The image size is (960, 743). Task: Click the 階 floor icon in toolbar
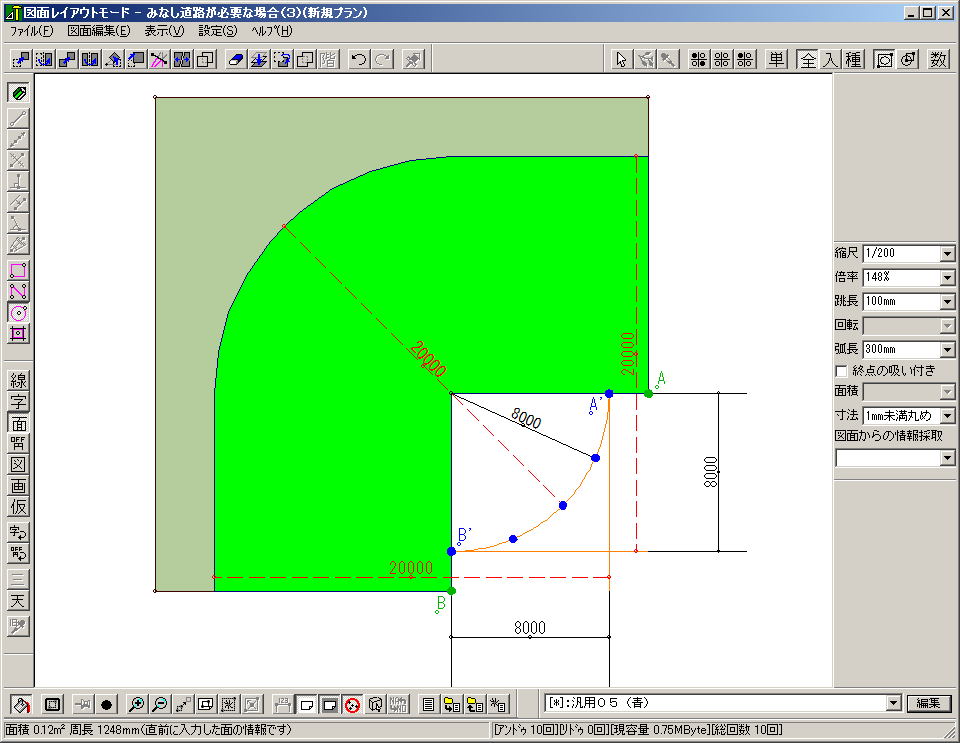tap(328, 59)
